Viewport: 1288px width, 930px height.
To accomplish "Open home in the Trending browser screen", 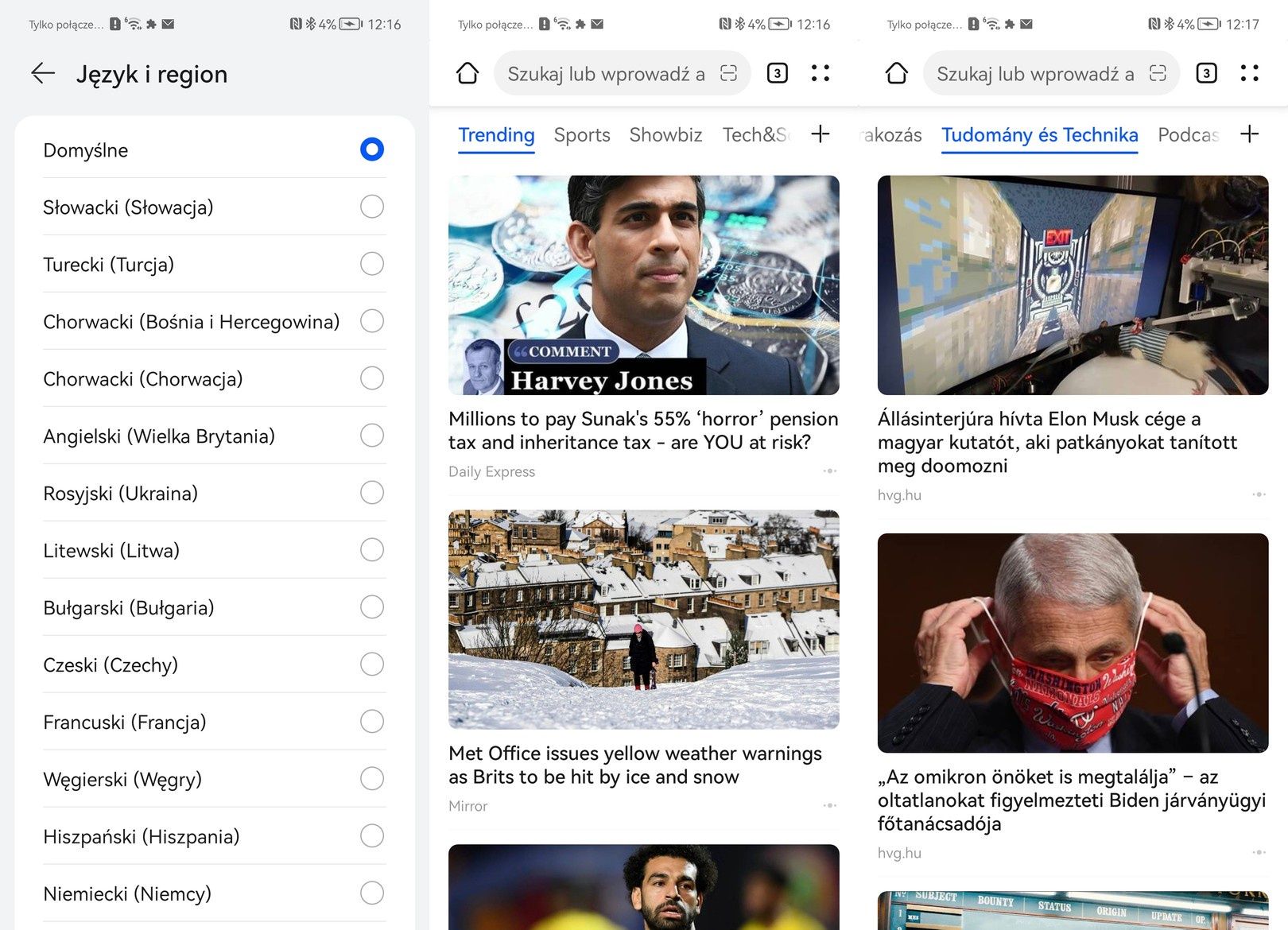I will click(x=467, y=74).
